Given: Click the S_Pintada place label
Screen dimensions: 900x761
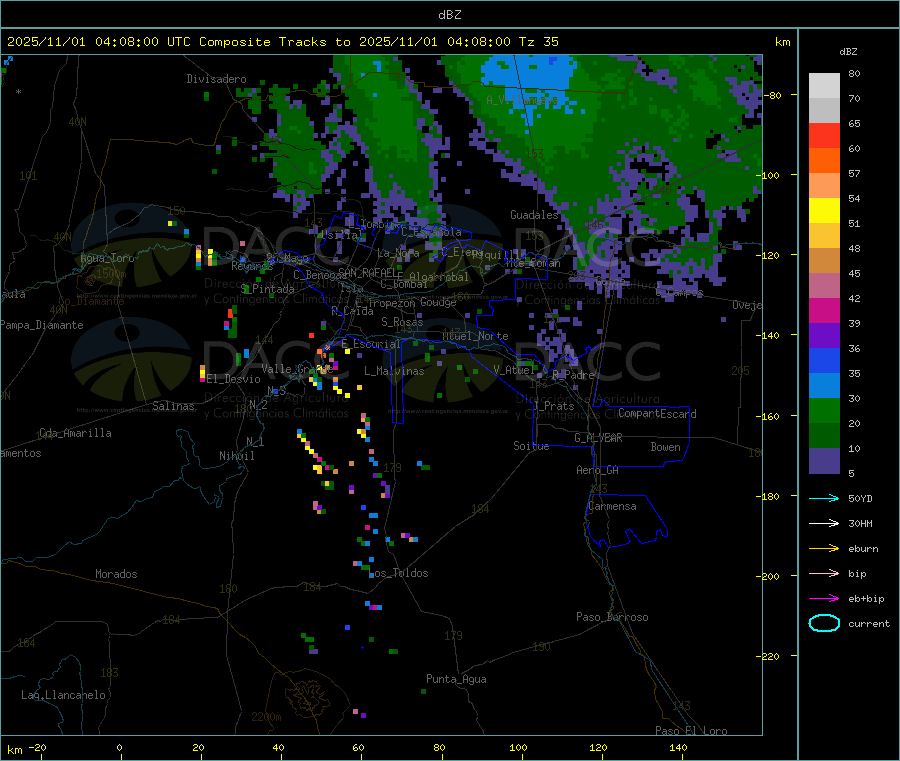Looking at the screenshot, I should coord(267,289).
